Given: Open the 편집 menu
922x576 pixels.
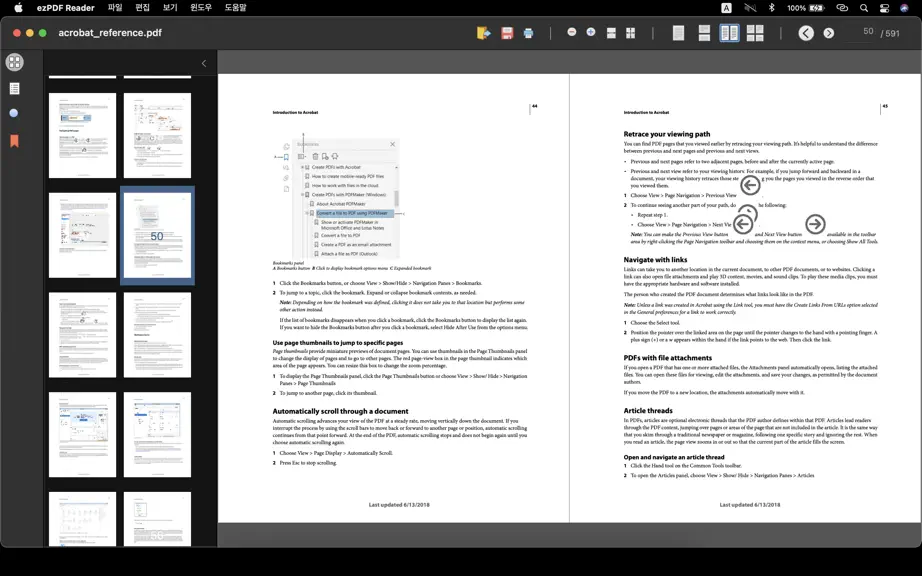Looking at the screenshot, I should [142, 8].
